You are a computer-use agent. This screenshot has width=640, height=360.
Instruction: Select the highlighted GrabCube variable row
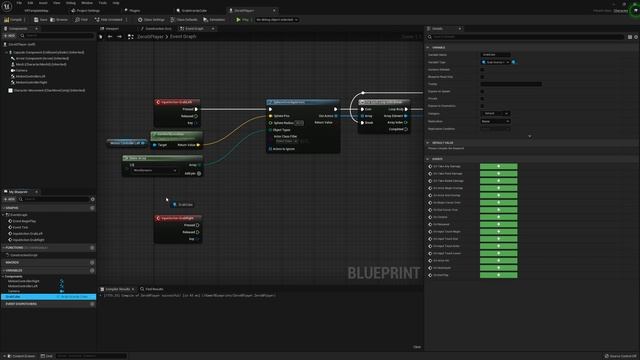tap(48, 297)
